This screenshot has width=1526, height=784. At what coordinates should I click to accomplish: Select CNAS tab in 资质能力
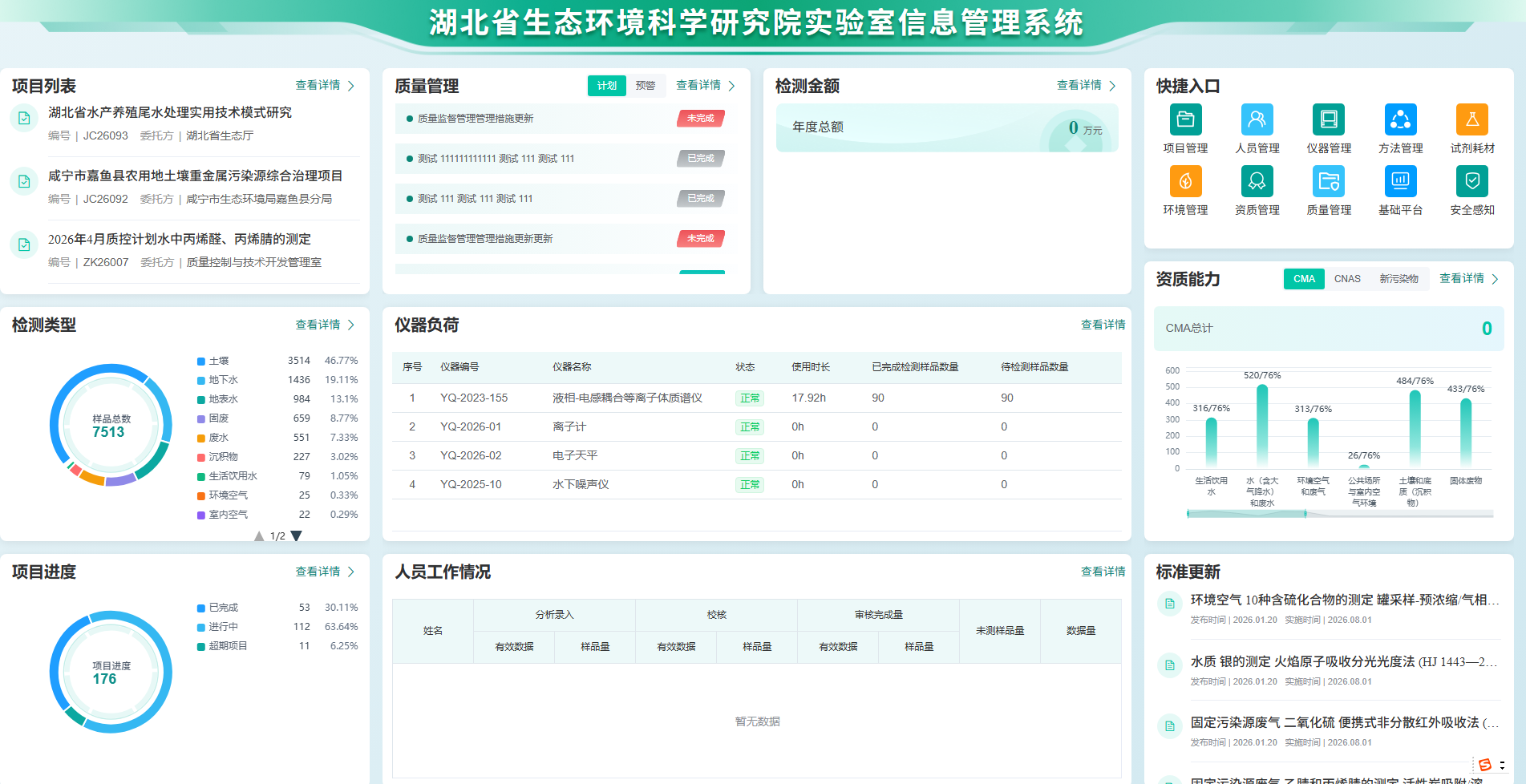[1347, 279]
